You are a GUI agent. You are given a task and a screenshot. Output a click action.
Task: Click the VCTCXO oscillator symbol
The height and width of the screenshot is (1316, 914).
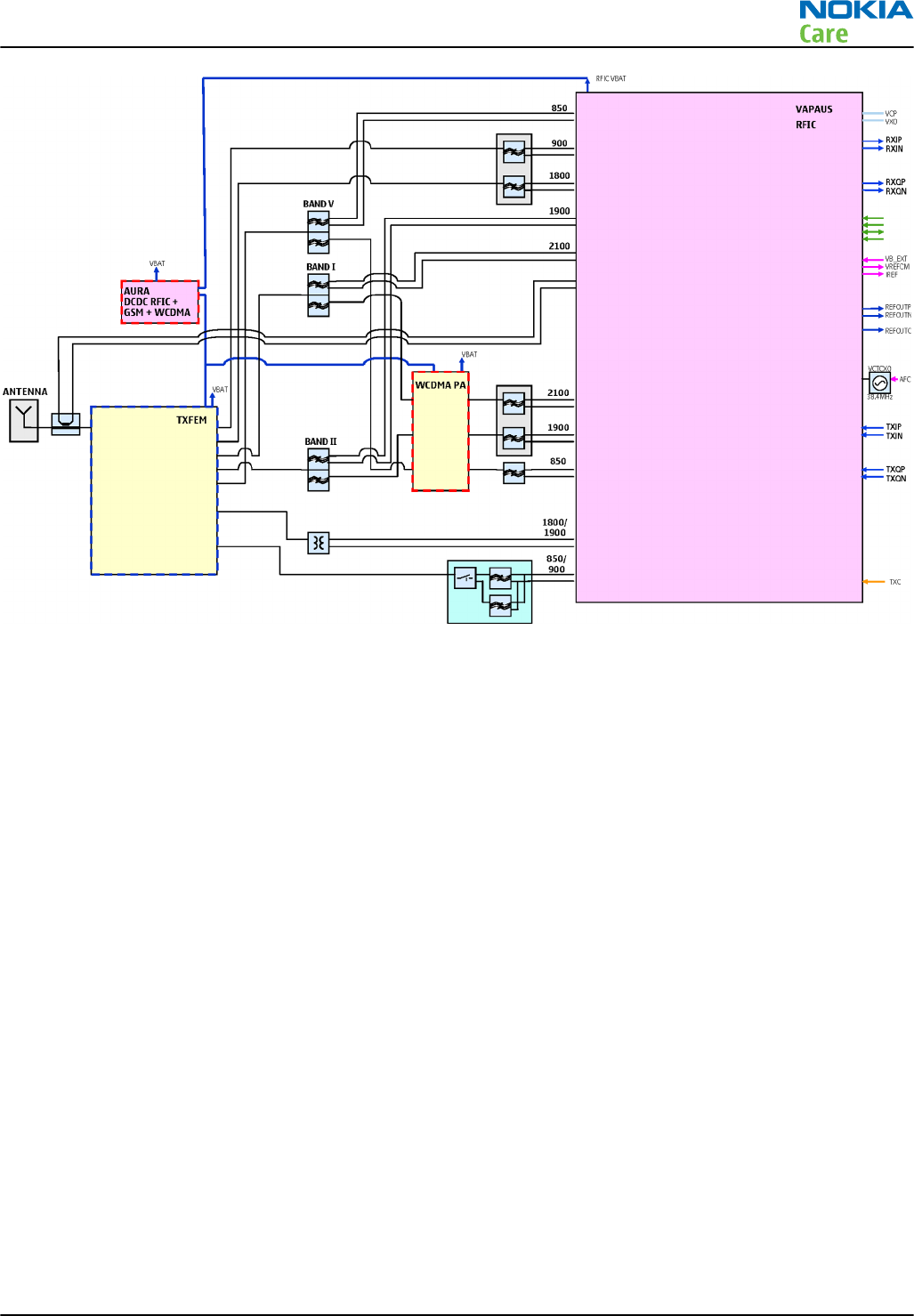coord(880,383)
